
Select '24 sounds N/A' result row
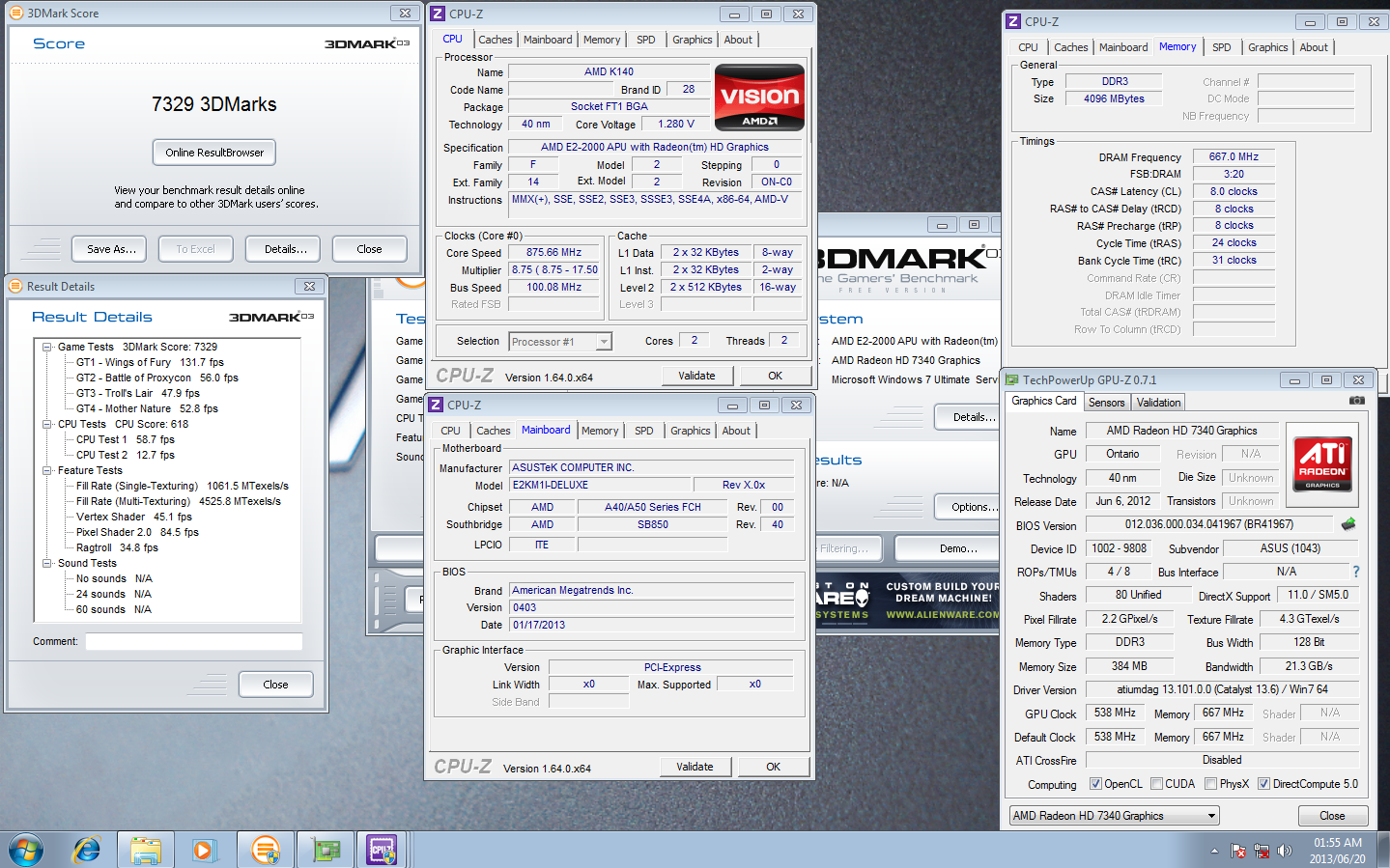[114, 594]
